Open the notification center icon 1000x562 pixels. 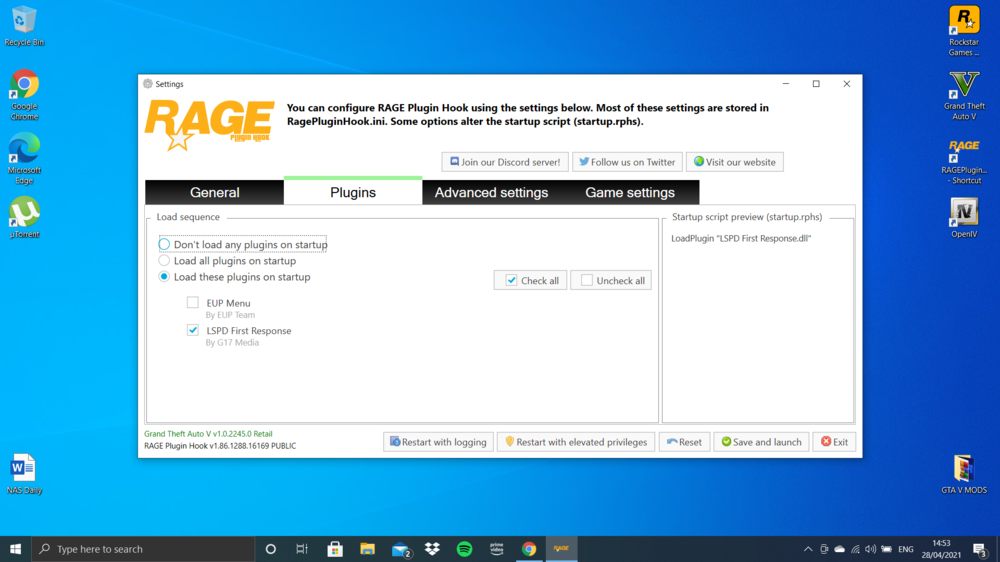(981, 549)
